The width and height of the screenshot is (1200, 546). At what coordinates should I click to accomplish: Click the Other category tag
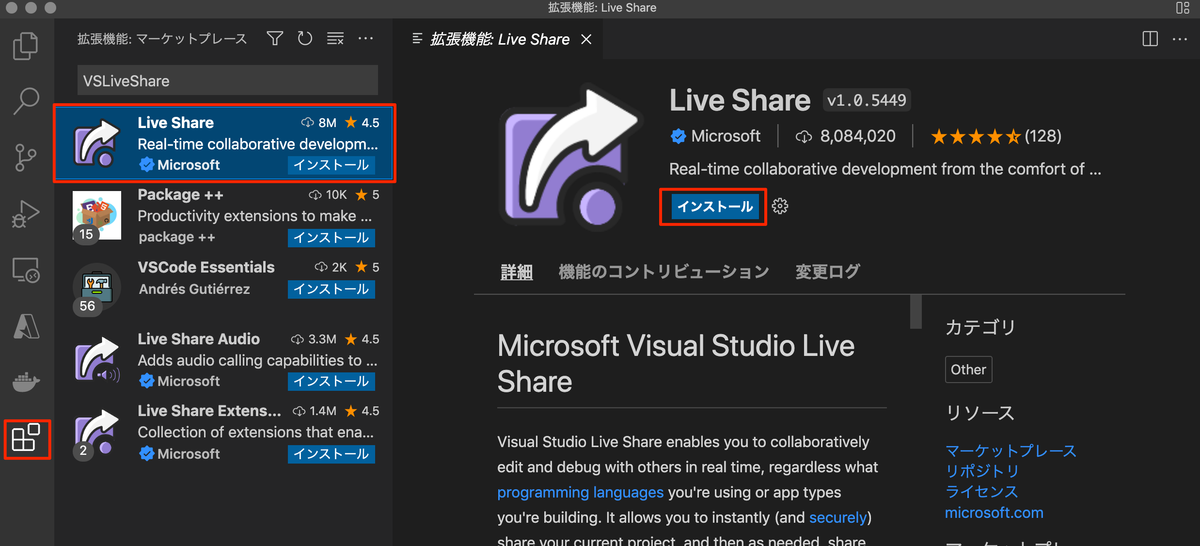968,369
